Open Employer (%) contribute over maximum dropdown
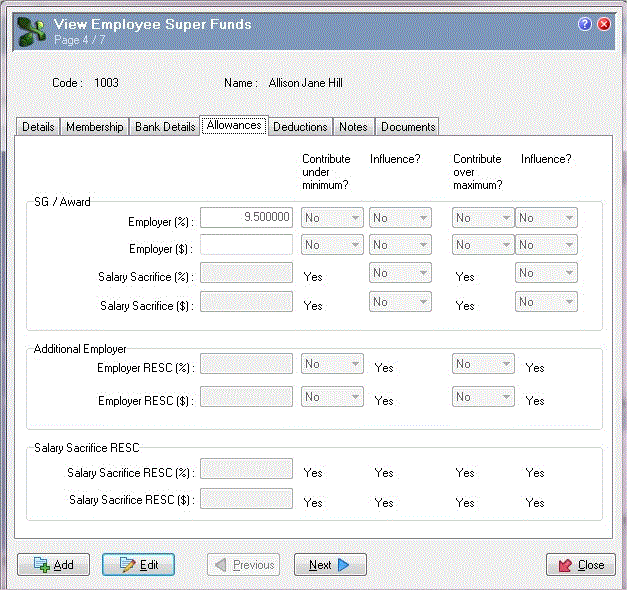The height and width of the screenshot is (590, 627). 483,217
